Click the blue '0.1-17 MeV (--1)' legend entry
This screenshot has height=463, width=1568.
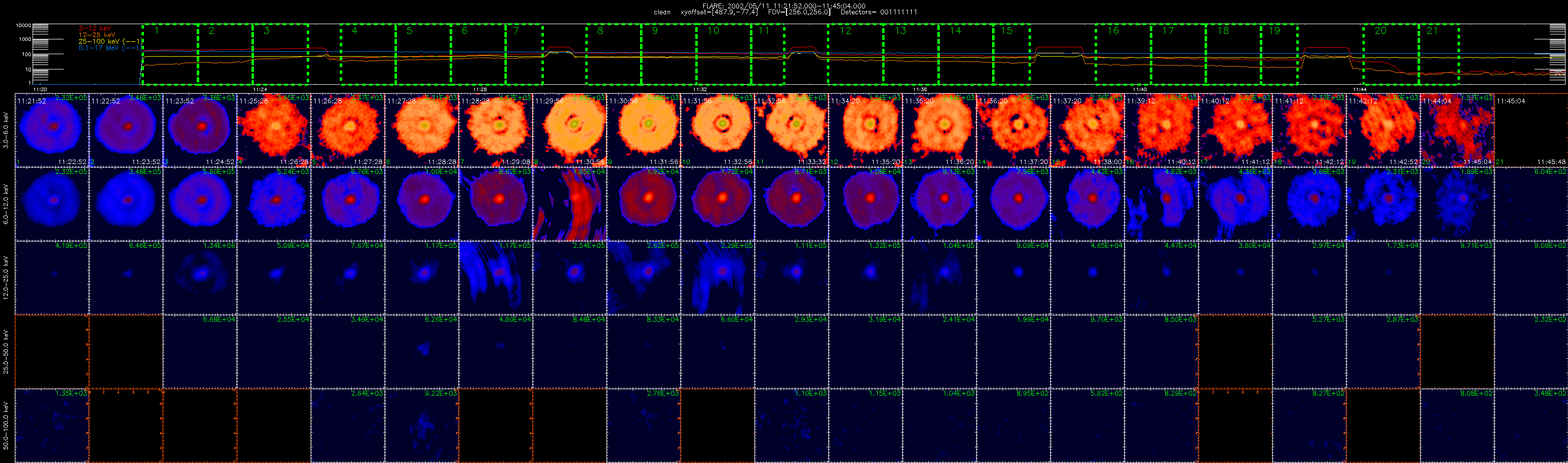pyautogui.click(x=109, y=48)
